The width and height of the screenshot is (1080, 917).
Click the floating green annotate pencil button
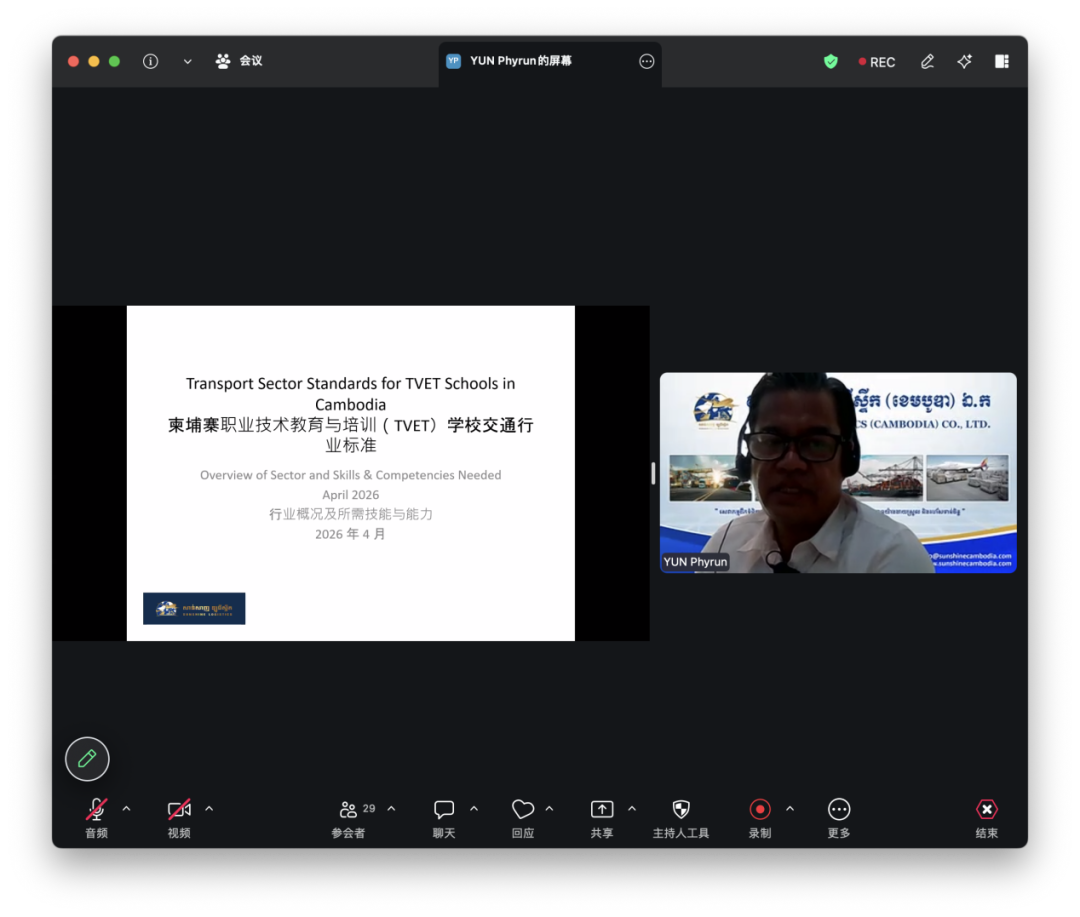click(87, 759)
